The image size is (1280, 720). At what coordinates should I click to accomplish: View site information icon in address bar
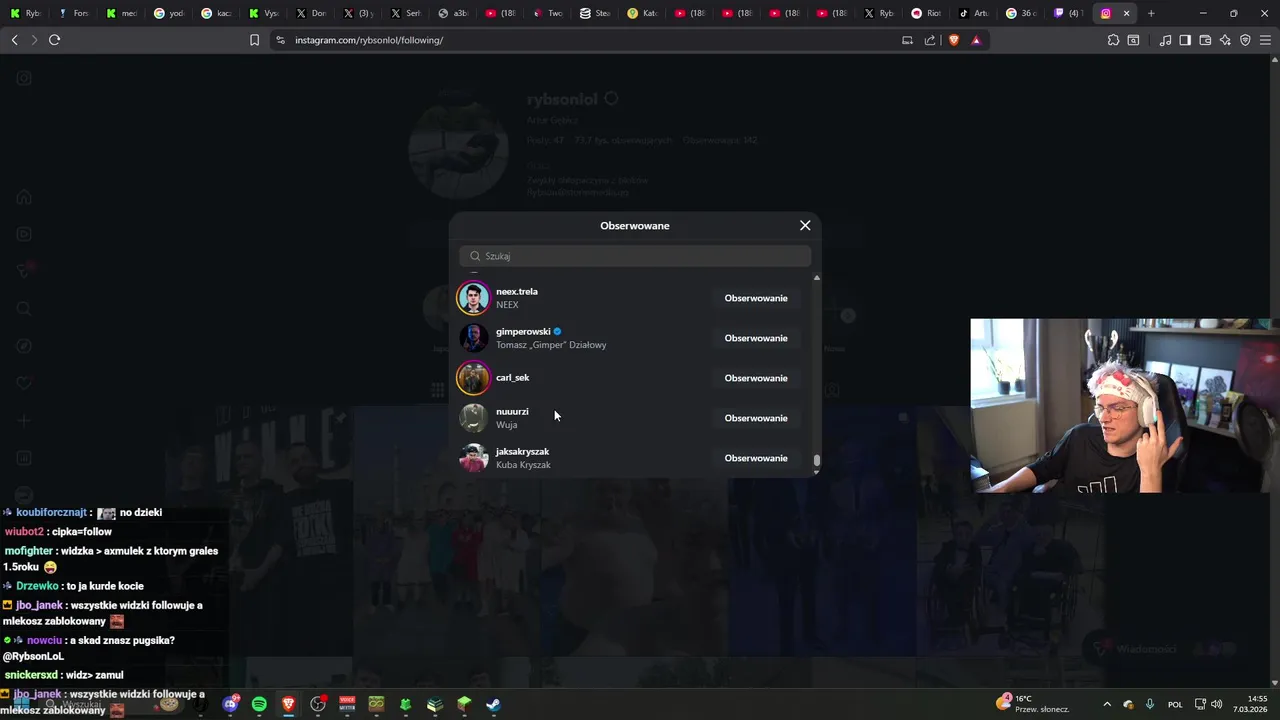[280, 40]
